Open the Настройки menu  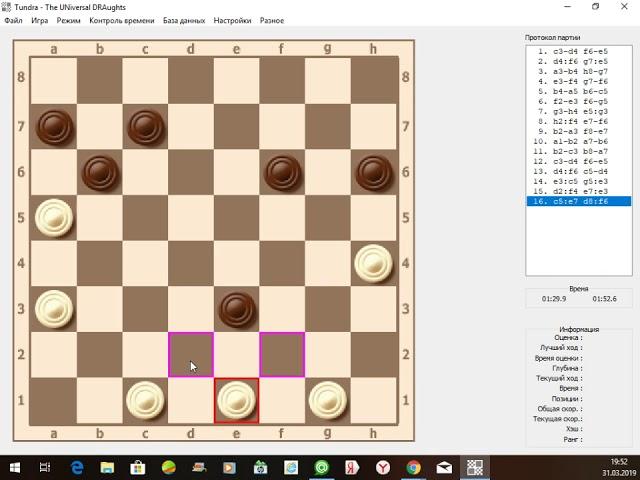[232, 20]
